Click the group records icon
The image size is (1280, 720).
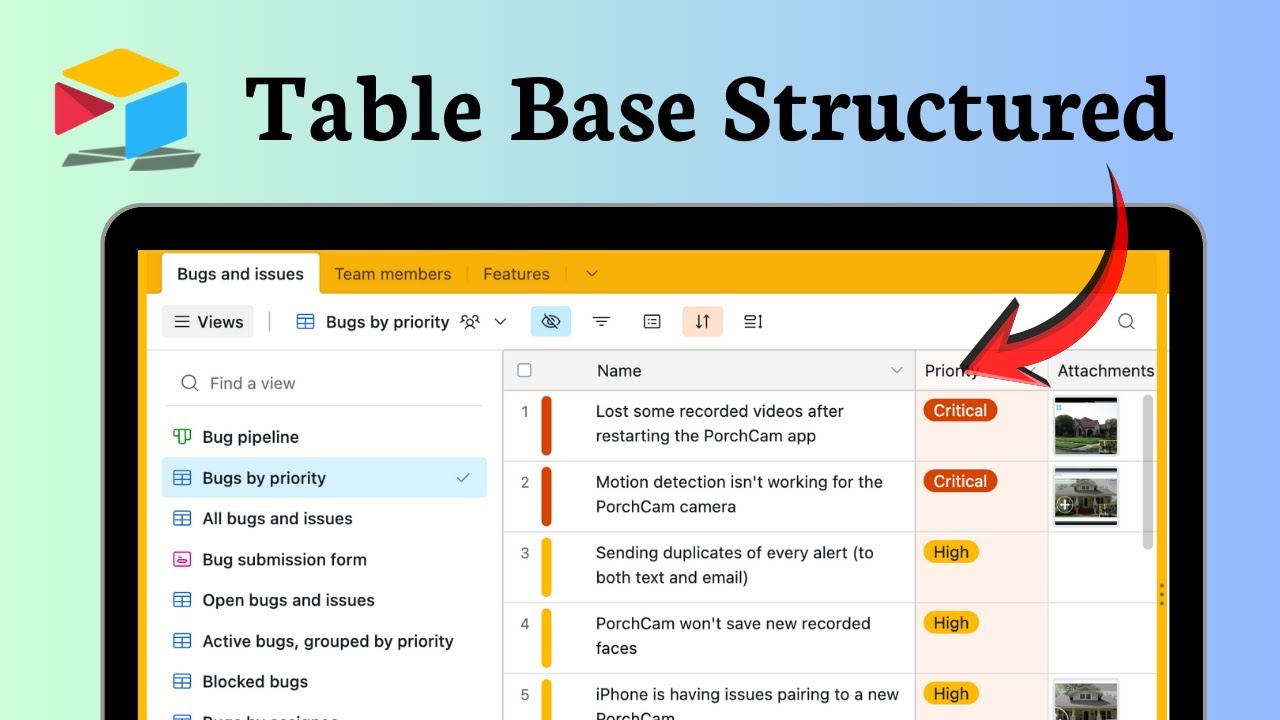click(652, 322)
